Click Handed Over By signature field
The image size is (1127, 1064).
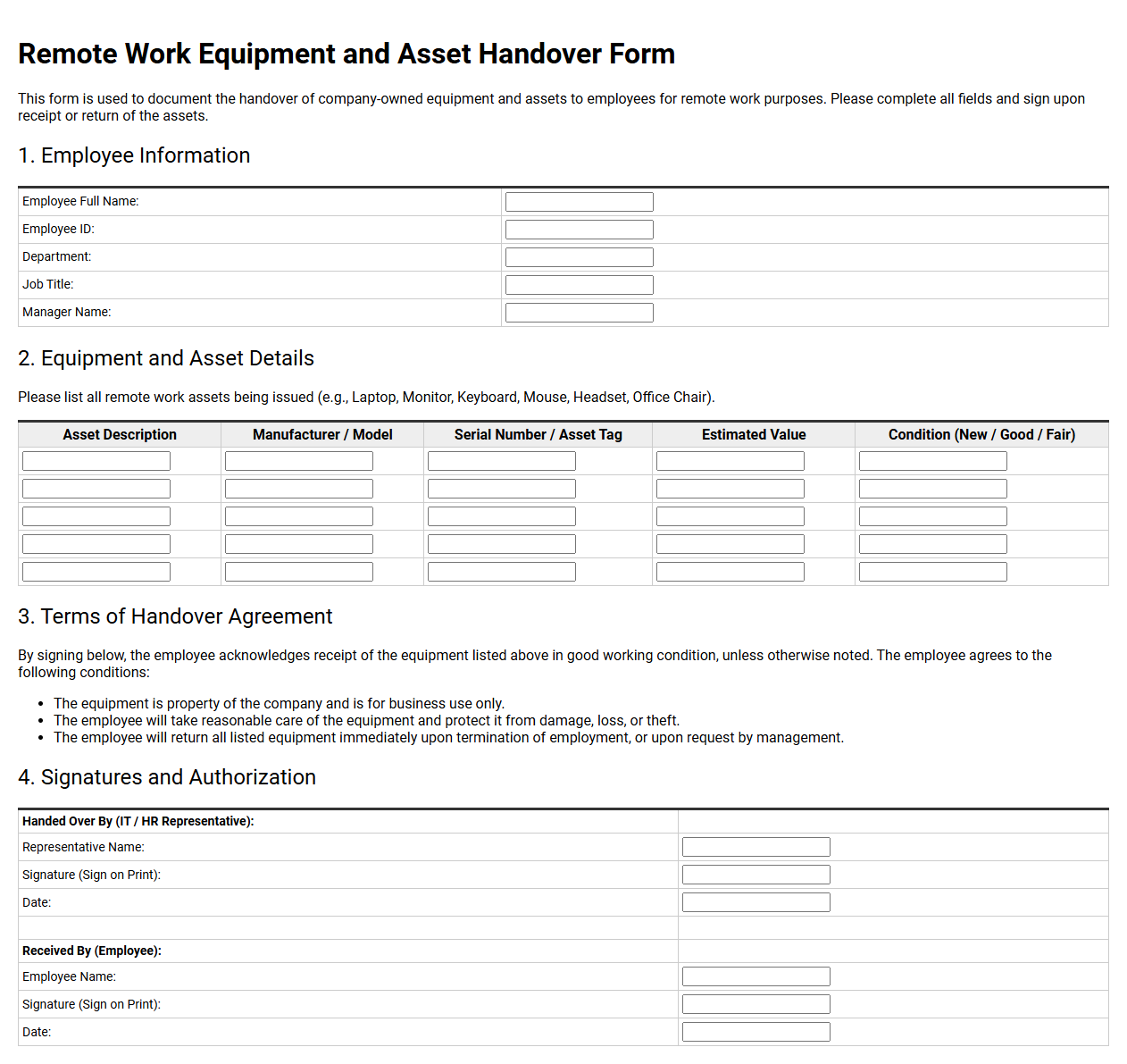756,875
